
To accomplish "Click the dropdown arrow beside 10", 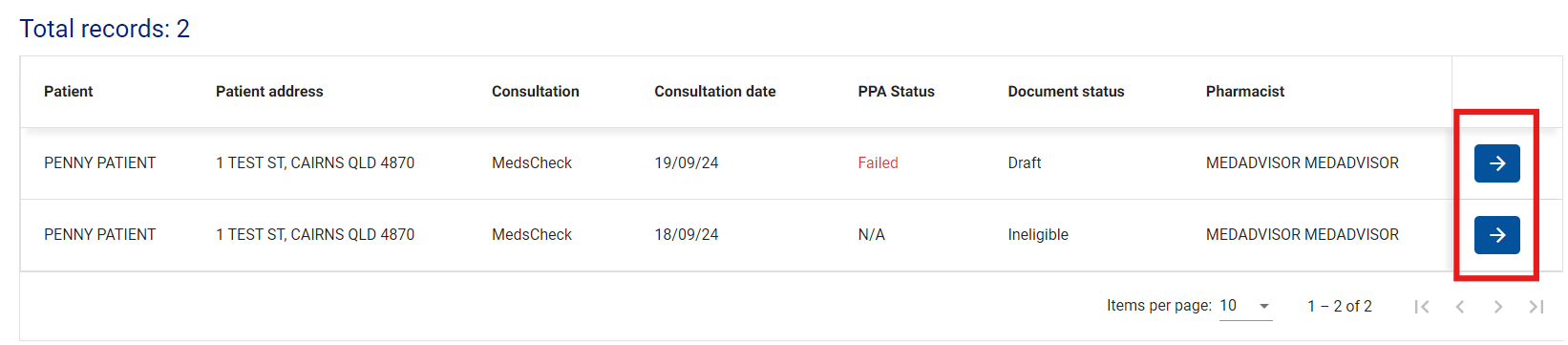I will 1264,307.
